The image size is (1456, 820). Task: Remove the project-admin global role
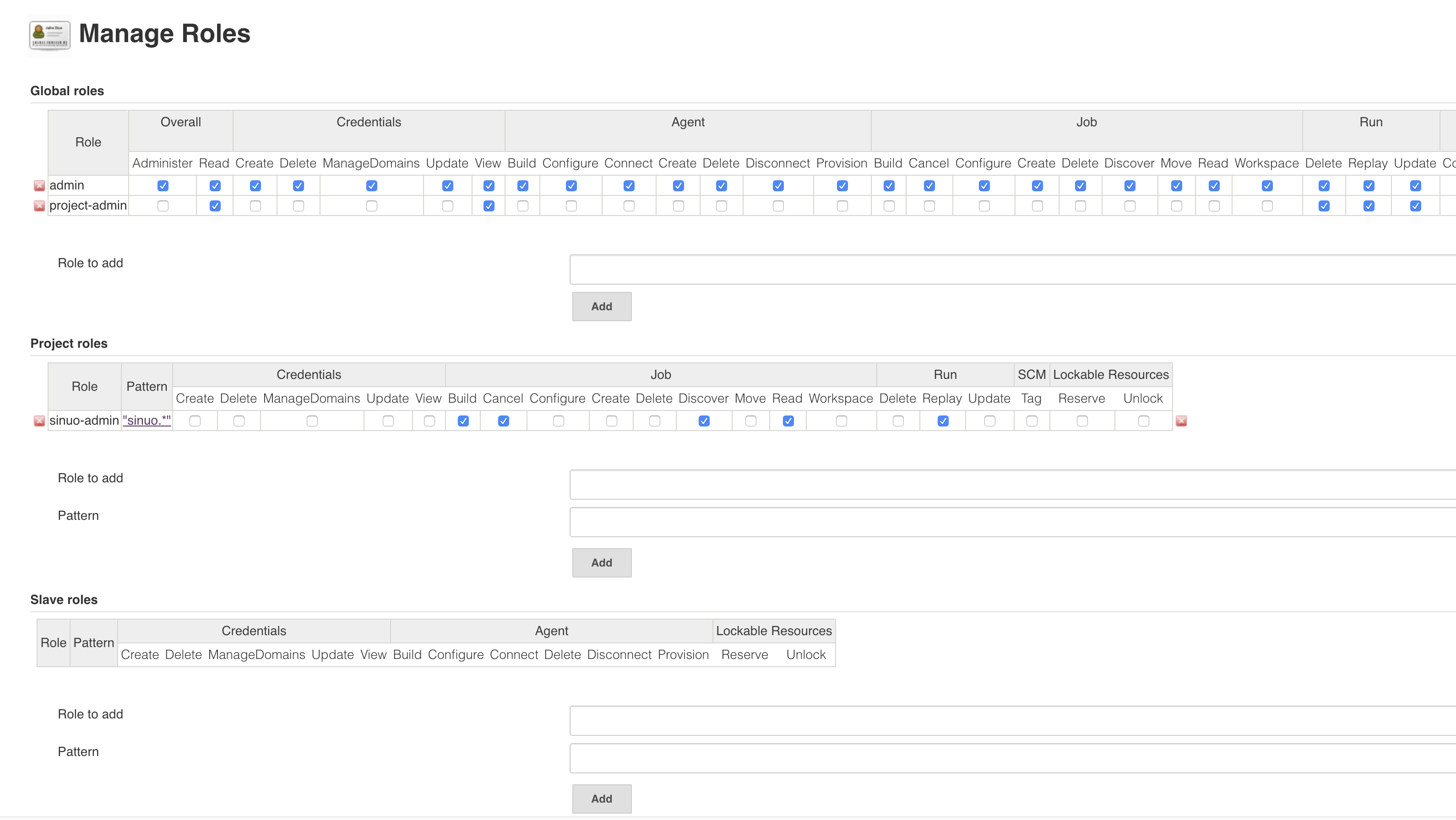(39, 205)
